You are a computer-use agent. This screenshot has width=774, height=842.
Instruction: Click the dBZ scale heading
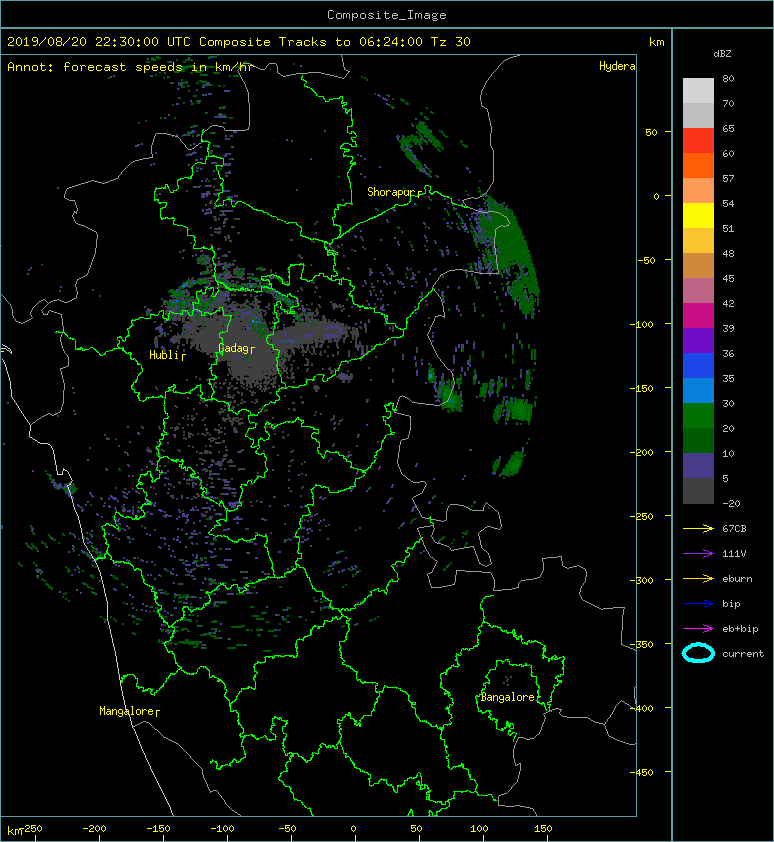pyautogui.click(x=722, y=54)
